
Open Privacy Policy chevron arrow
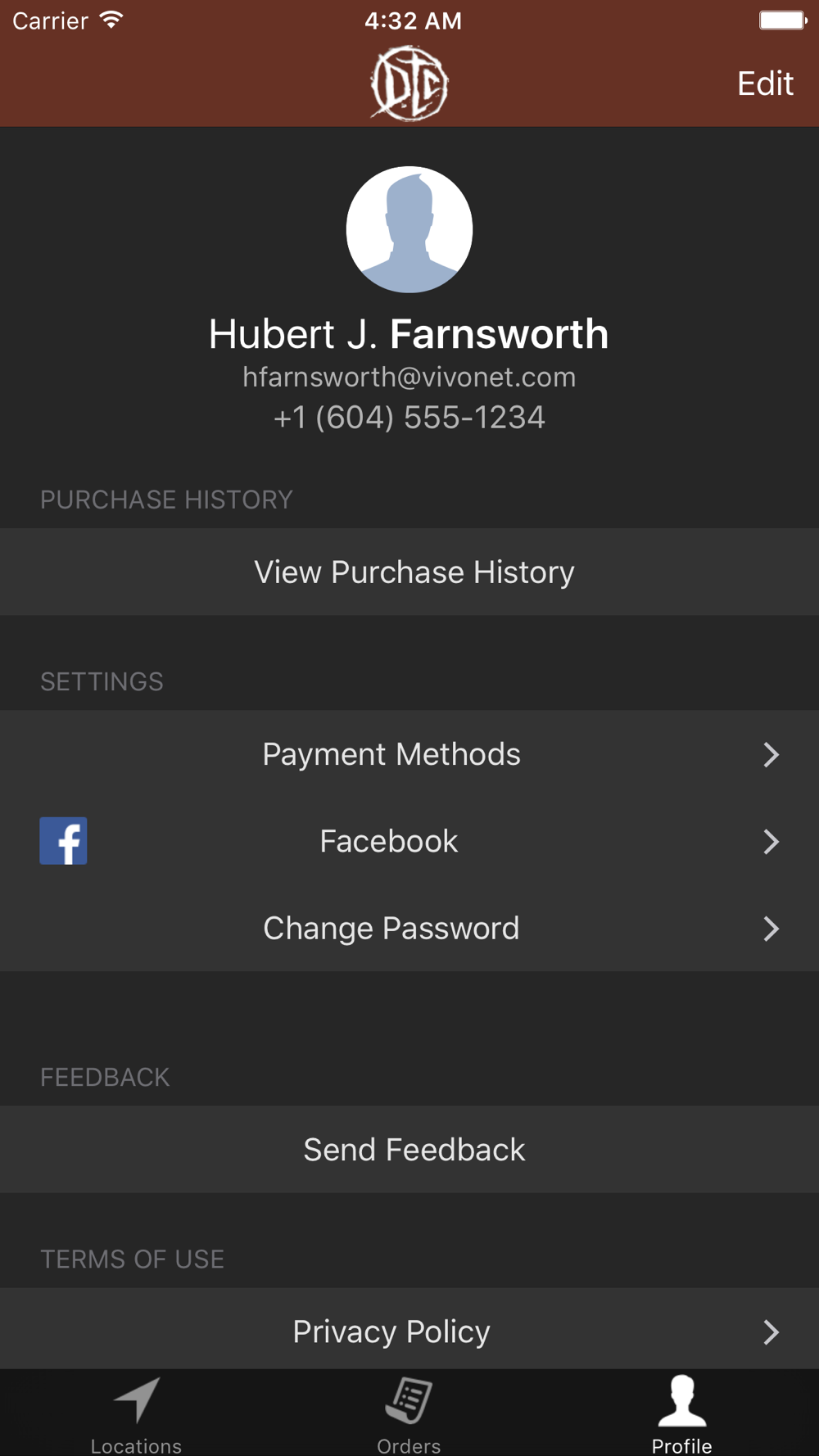pyautogui.click(x=771, y=1332)
